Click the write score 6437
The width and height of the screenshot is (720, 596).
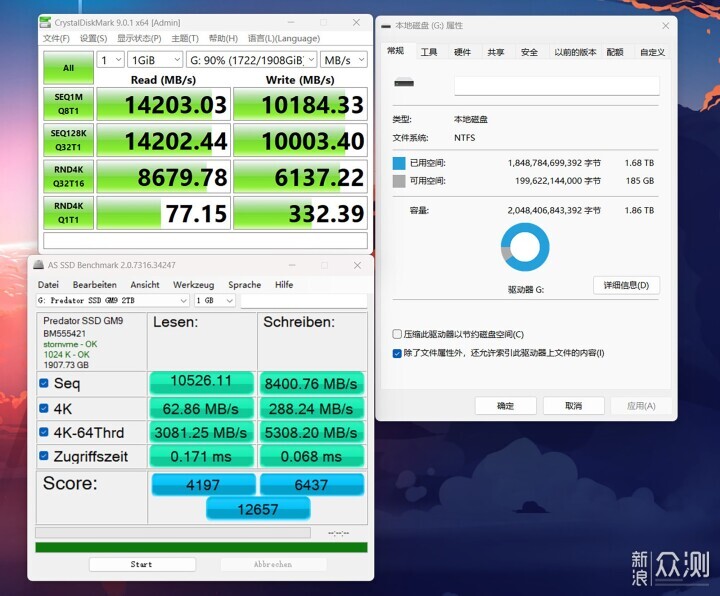point(312,484)
